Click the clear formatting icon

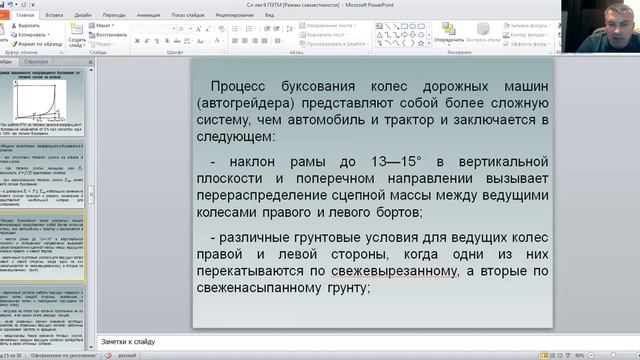click(221, 29)
